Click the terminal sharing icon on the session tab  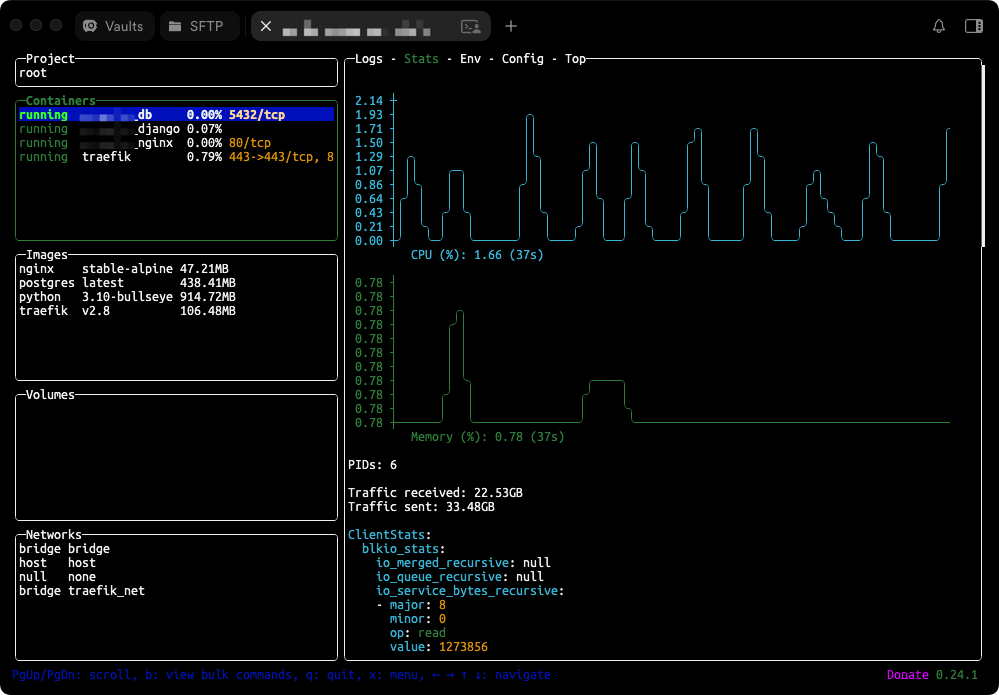[469, 26]
